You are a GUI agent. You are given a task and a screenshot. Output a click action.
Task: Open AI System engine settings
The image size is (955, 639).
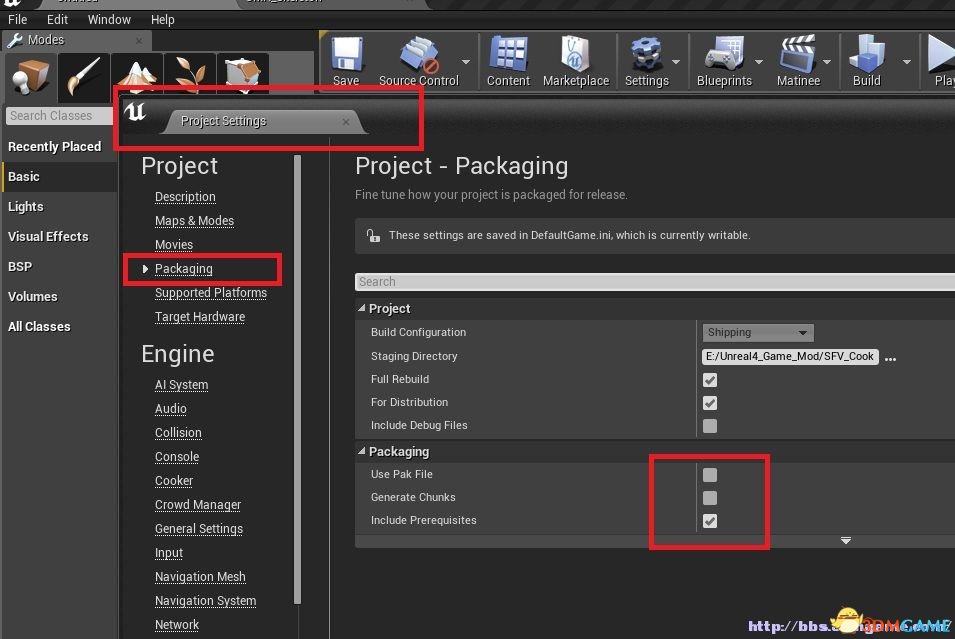[181, 385]
